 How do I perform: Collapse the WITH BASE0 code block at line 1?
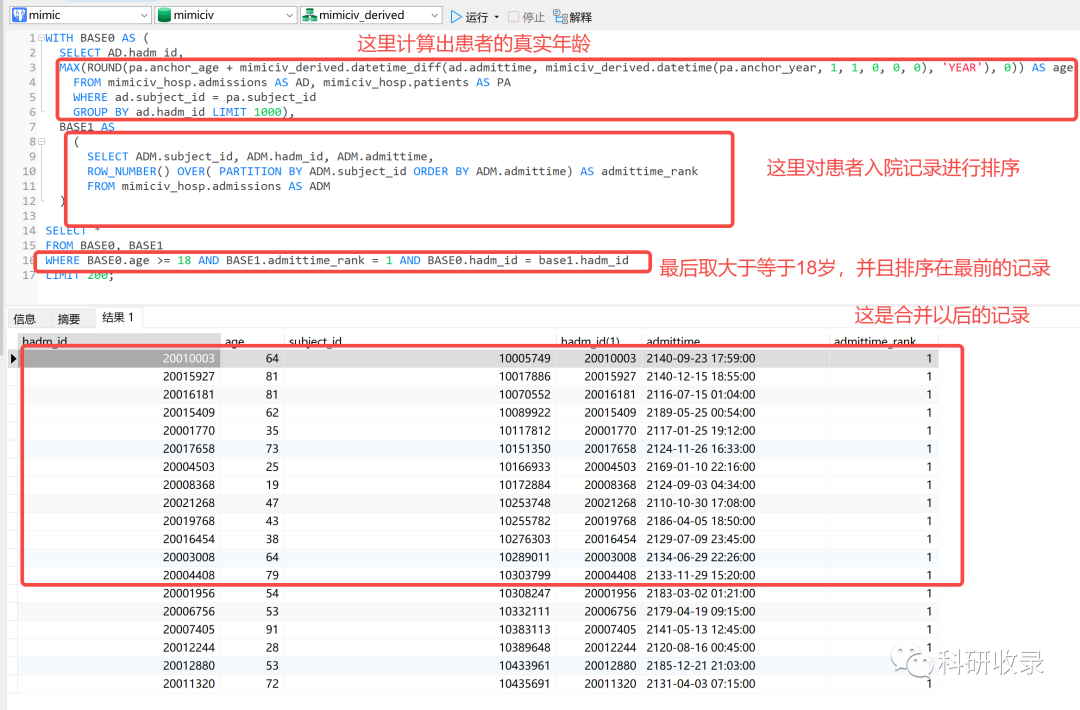click(41, 38)
